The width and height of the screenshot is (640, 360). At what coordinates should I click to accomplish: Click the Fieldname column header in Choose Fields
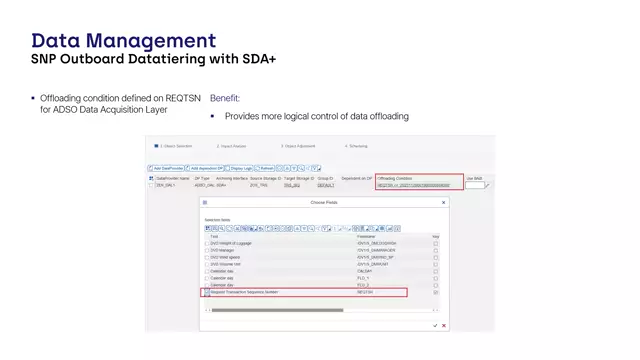coord(366,237)
